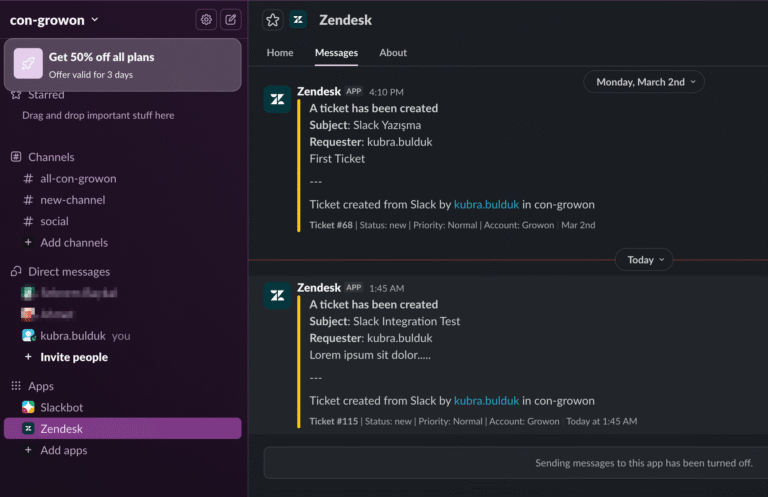Star the Zendesk app conversation
Screen dimensions: 768x497
[273, 20]
